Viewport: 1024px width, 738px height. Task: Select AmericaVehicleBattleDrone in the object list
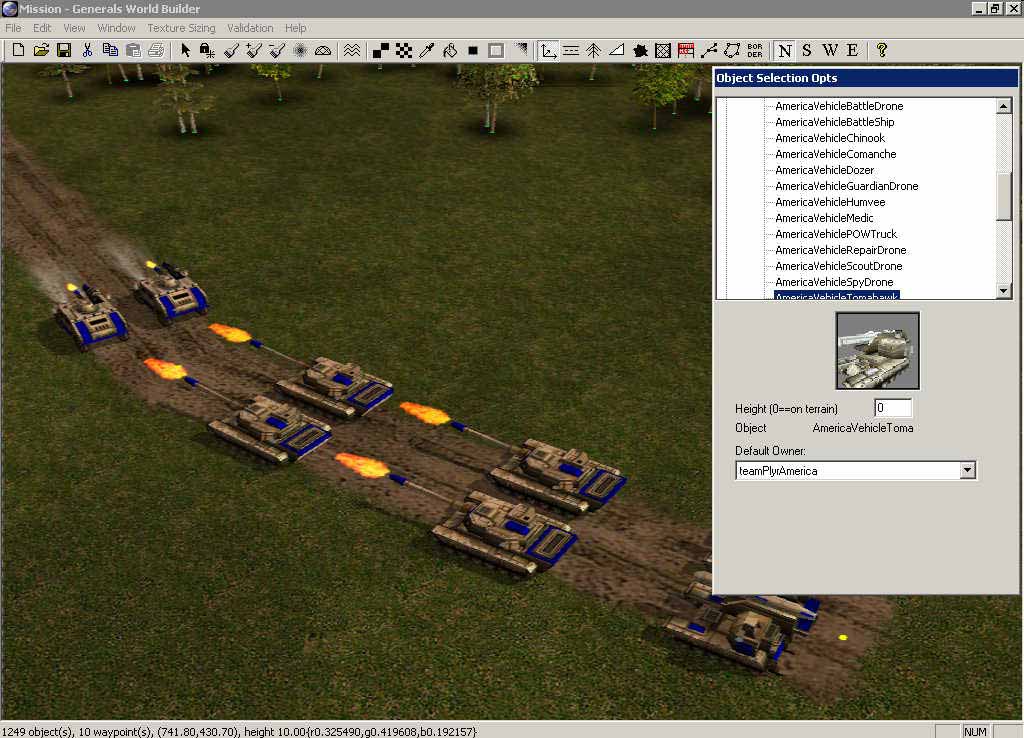[839, 106]
